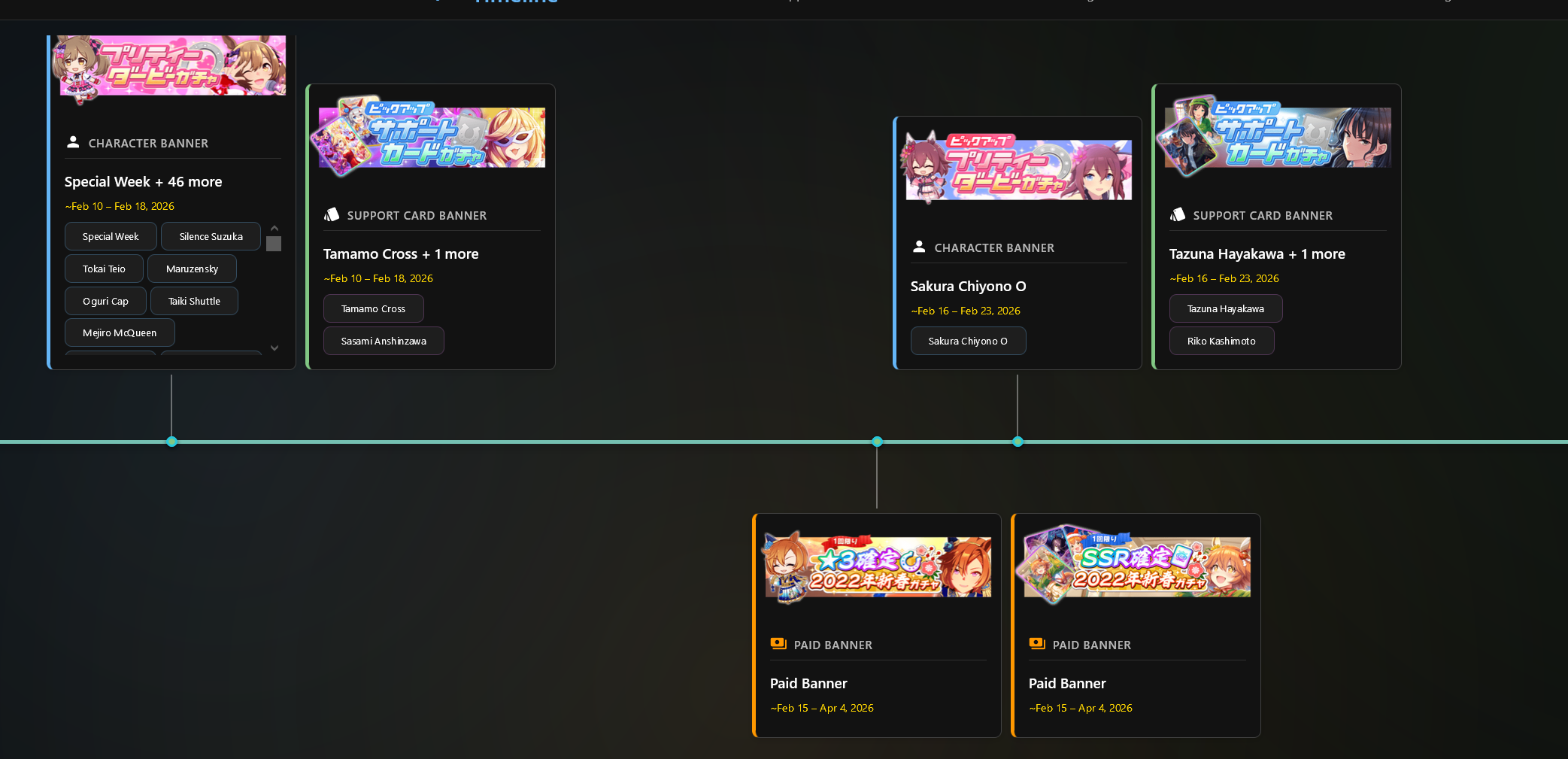Click the SUPPORT CARD BANNER label above Tazuna Hayakawa

[1263, 215]
